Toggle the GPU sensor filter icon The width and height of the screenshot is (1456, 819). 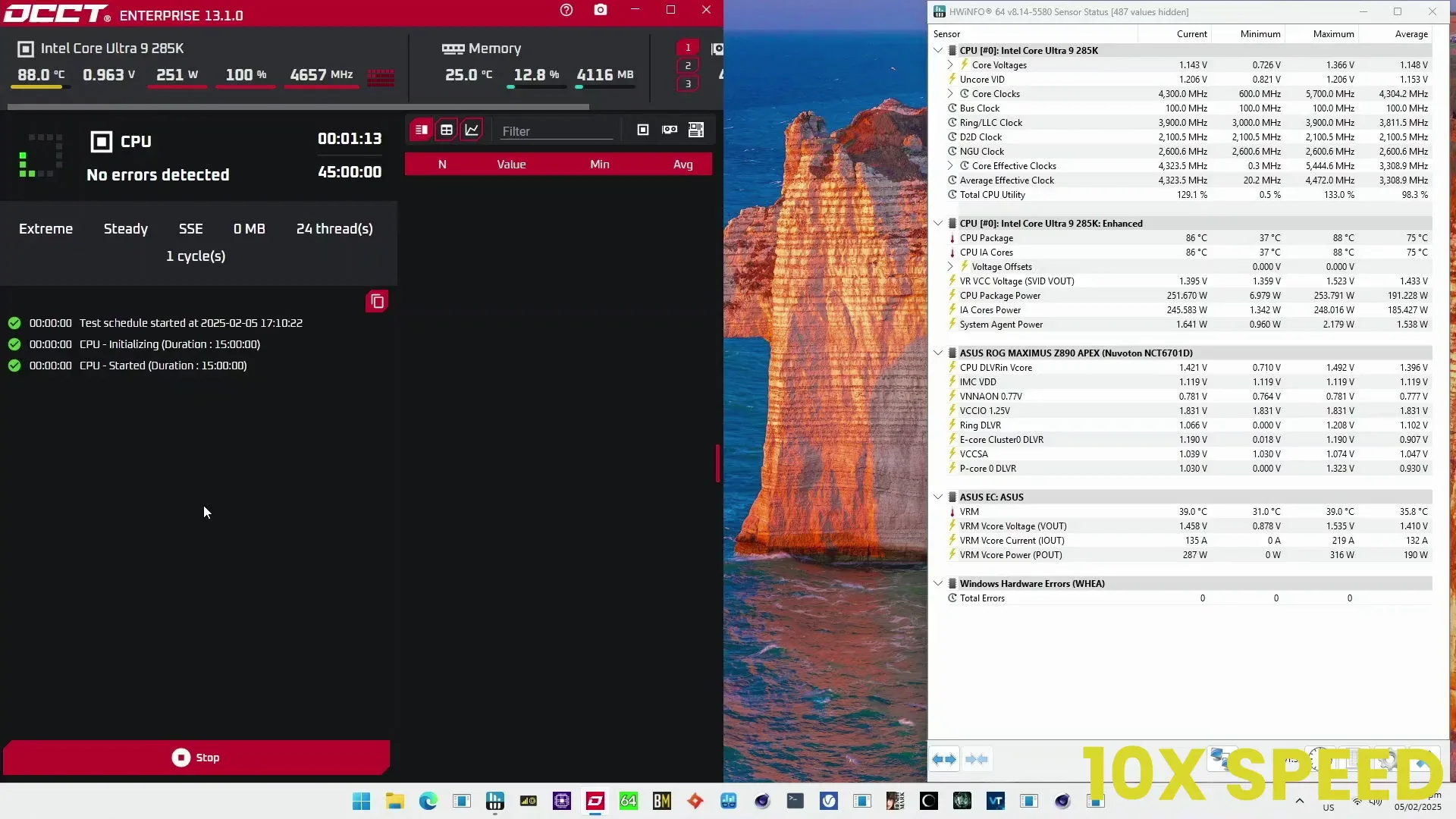tap(670, 130)
